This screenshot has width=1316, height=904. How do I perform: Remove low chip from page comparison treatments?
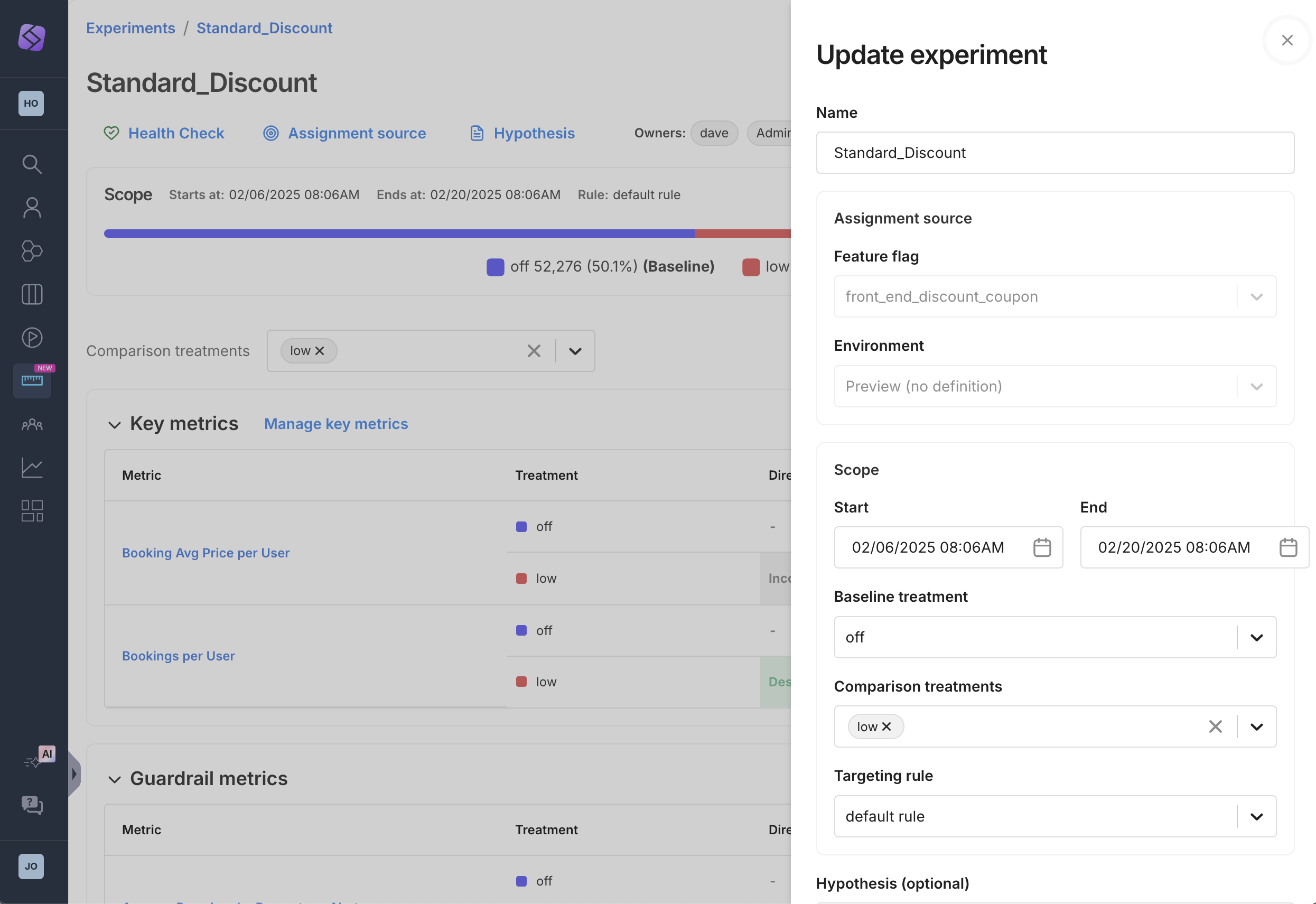click(320, 351)
